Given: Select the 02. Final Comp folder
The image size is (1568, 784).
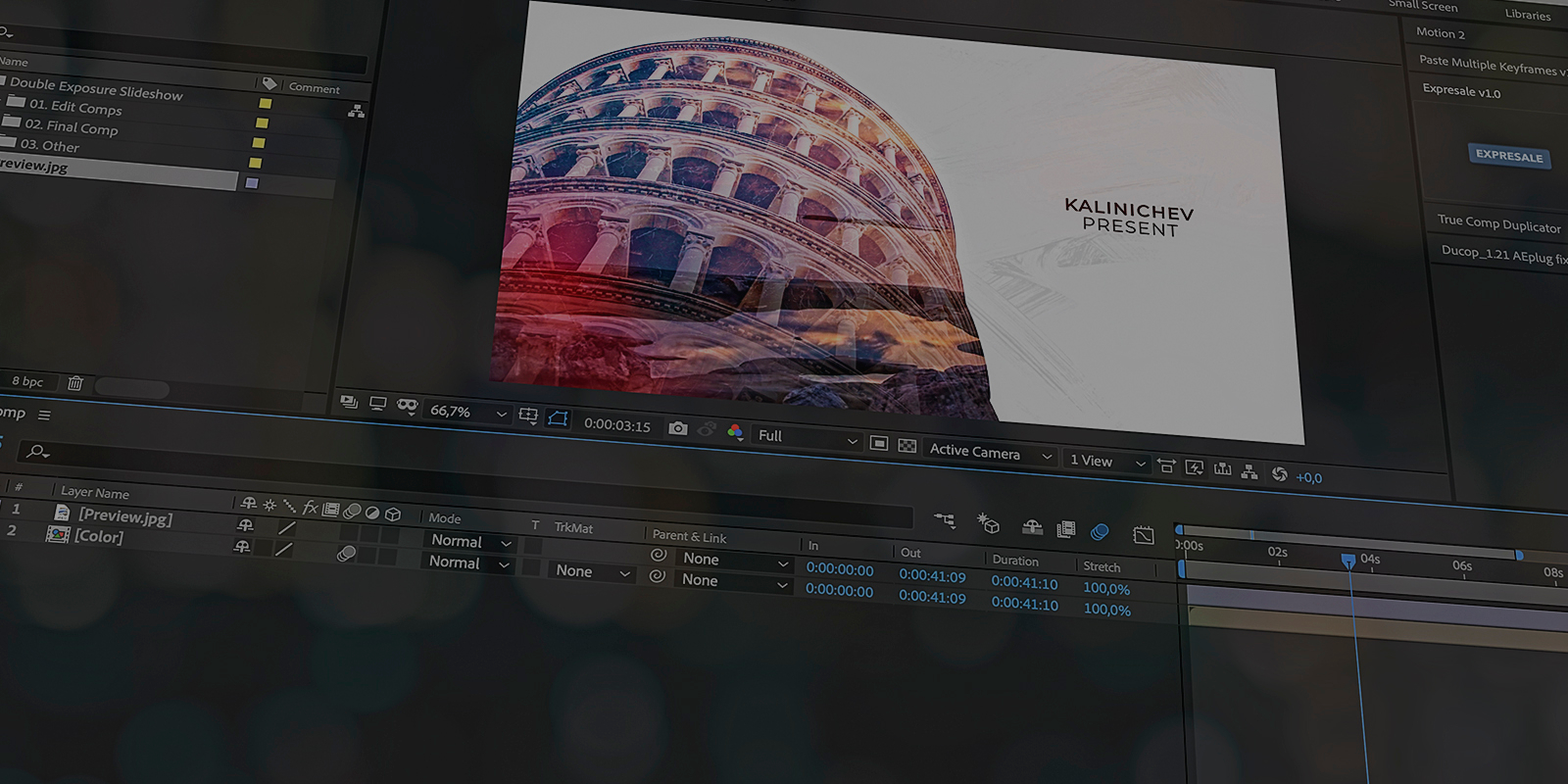Looking at the screenshot, I should tap(72, 126).
